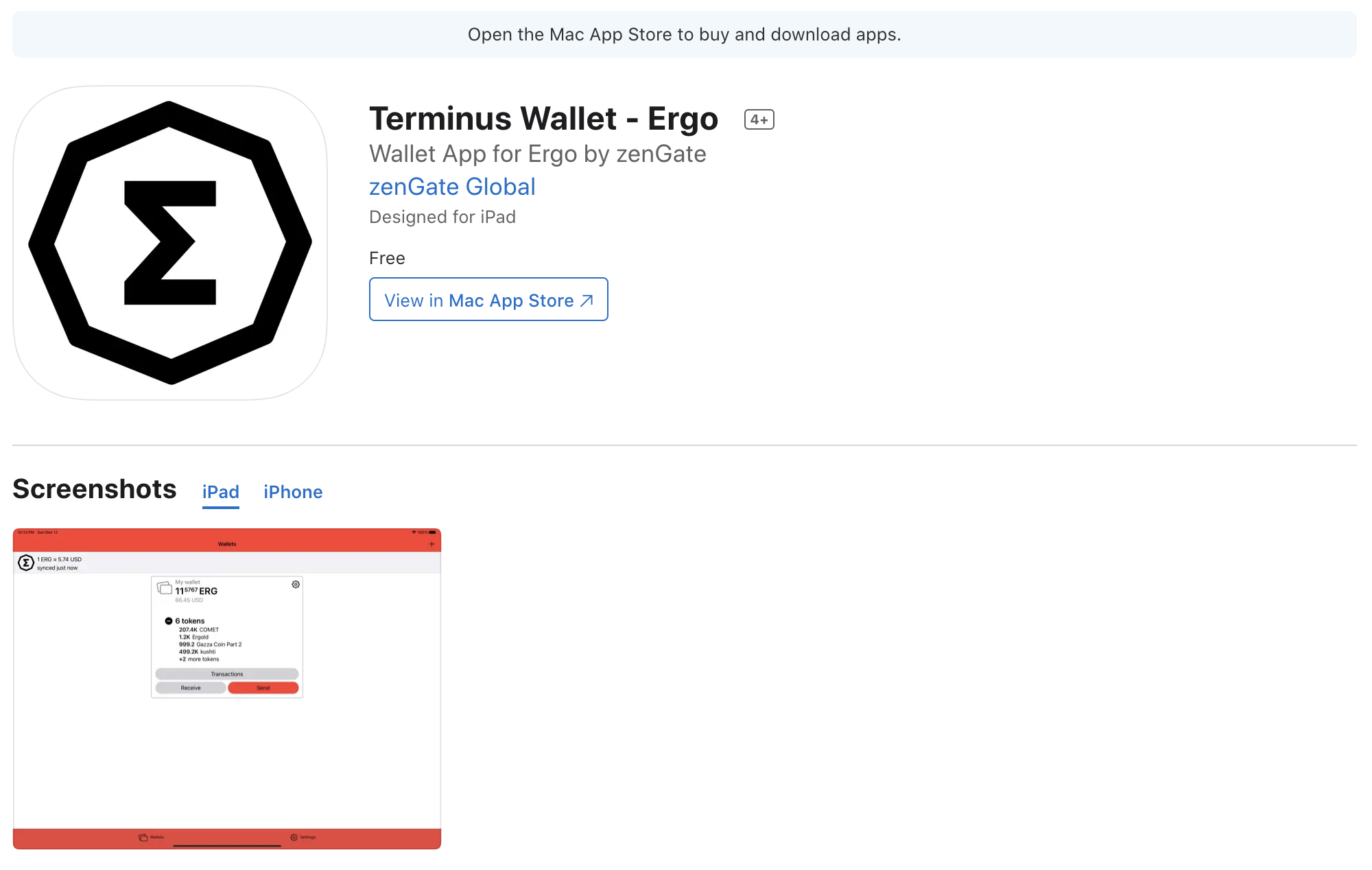Open wallet settings via the gear icon

point(295,585)
